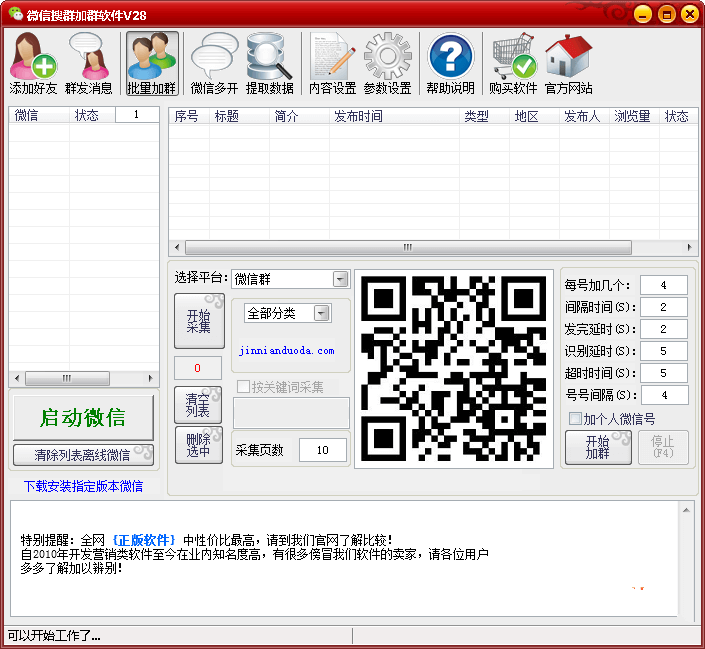Click account list scroll right arrow
Screen dimensions: 705x649
[x=151, y=378]
